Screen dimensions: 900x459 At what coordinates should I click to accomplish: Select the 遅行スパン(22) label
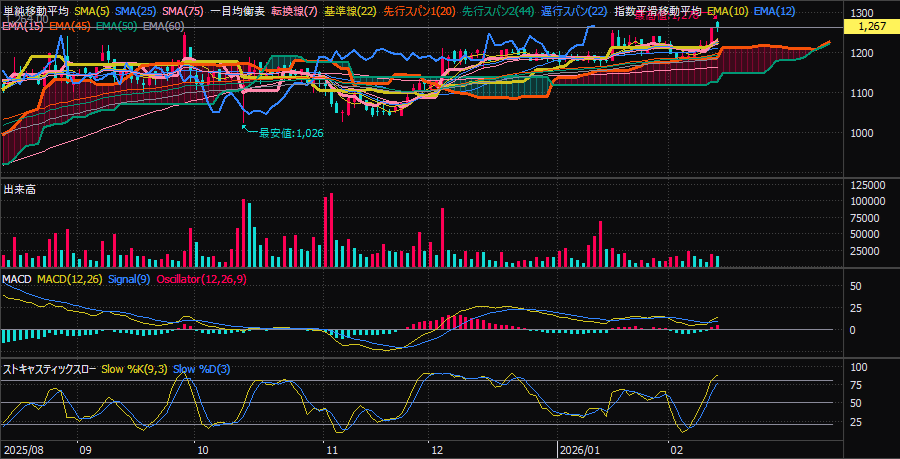(574, 11)
